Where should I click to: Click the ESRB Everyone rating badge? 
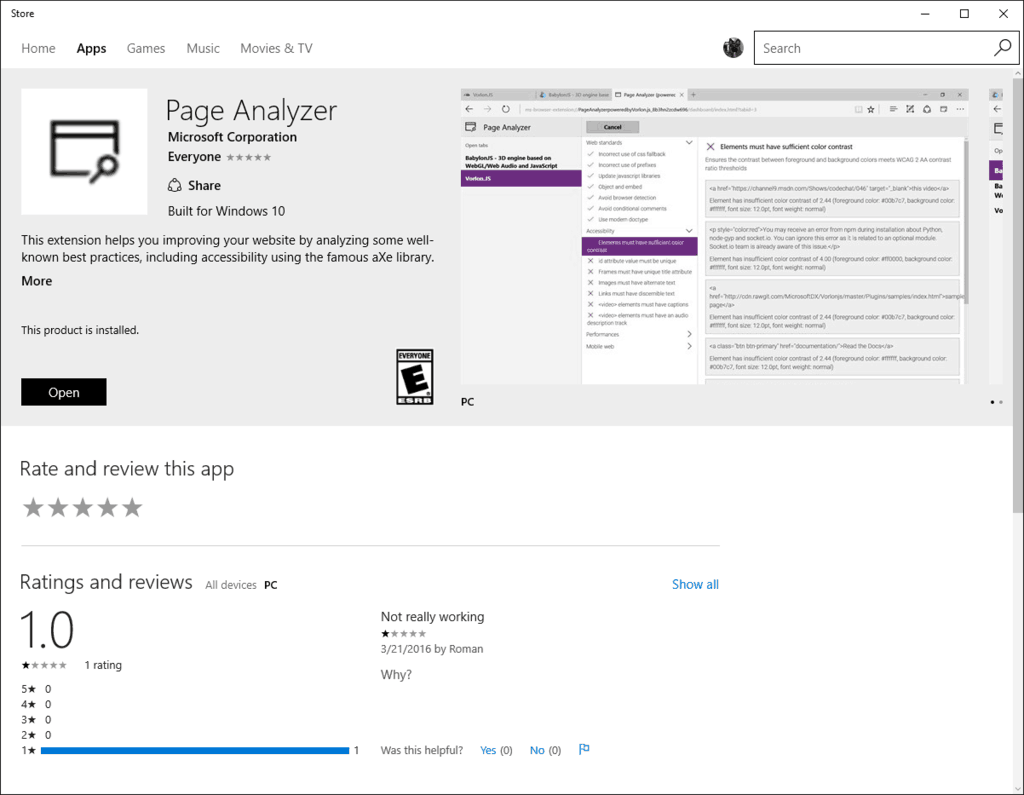pyautogui.click(x=415, y=377)
